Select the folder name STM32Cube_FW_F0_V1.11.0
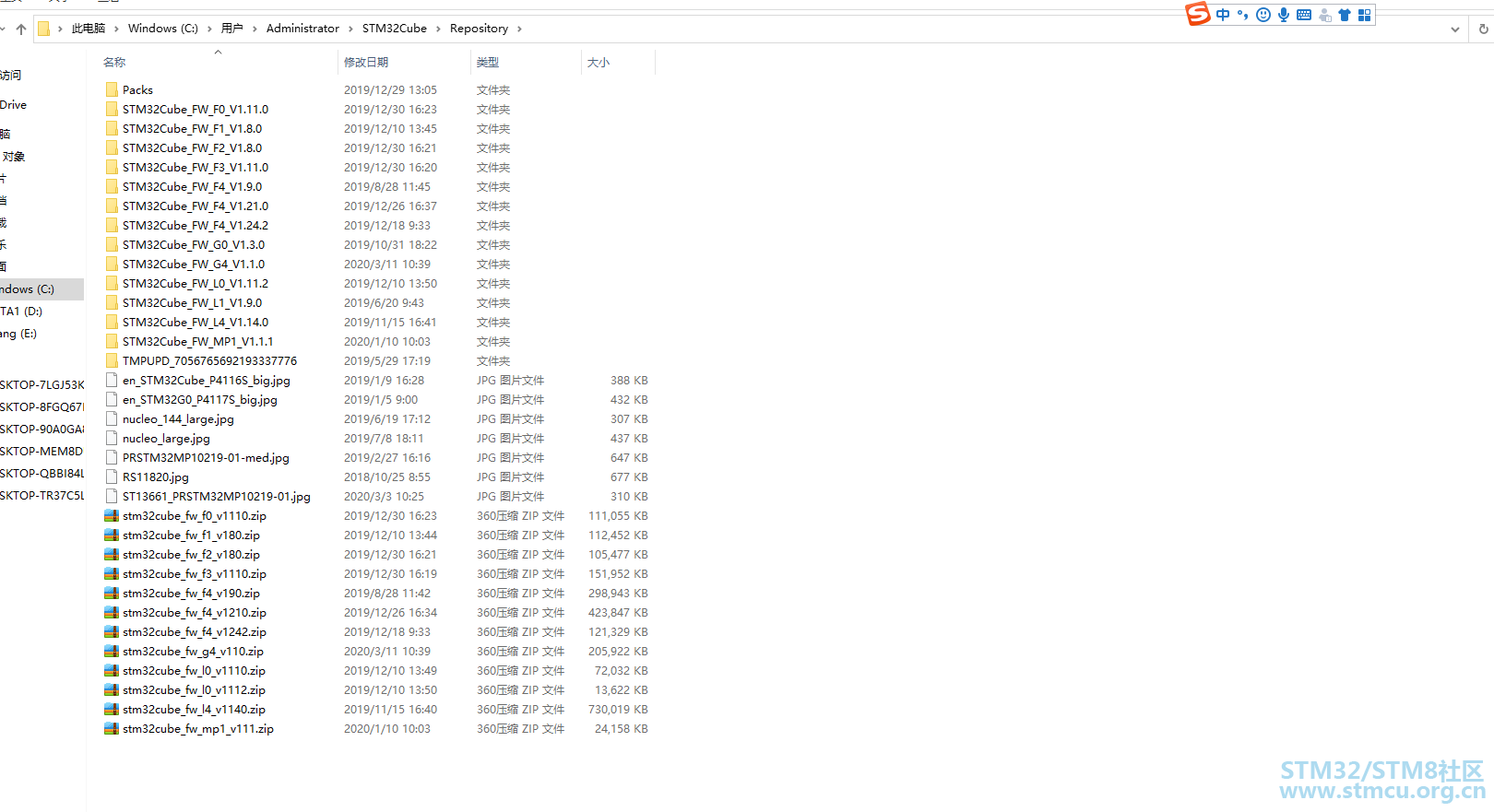 196,109
